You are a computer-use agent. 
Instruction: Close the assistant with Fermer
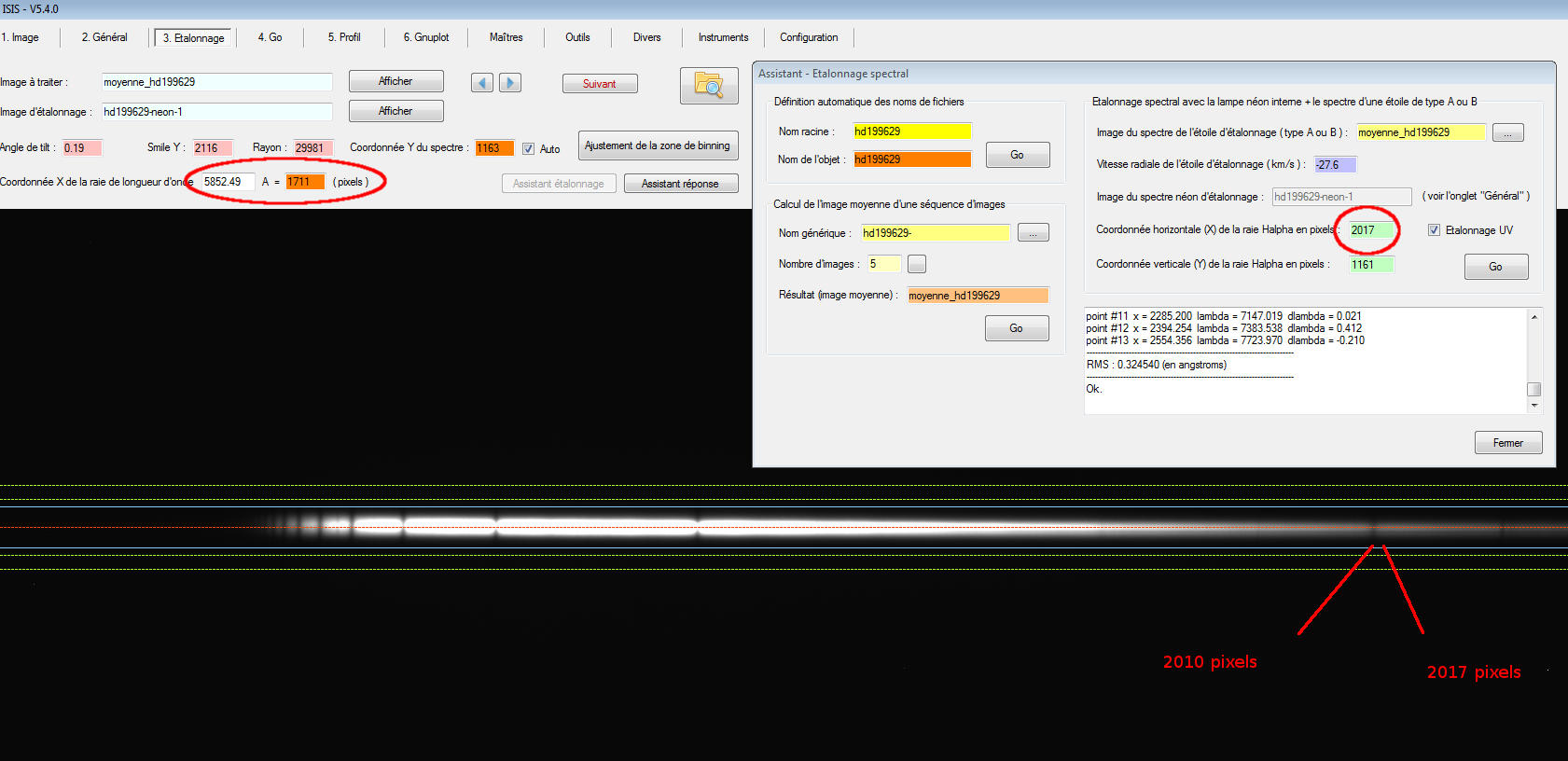click(x=1507, y=443)
